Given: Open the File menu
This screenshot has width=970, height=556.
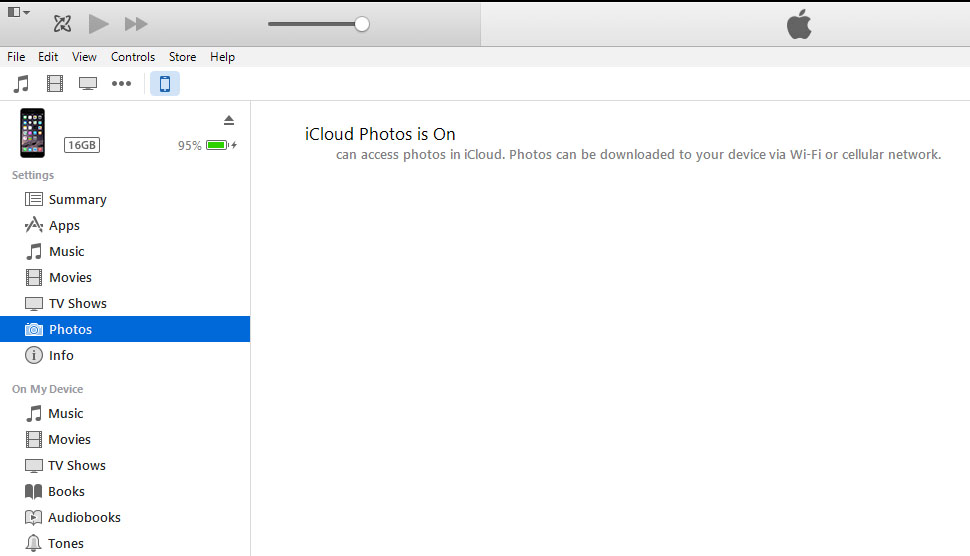Looking at the screenshot, I should pyautogui.click(x=16, y=57).
